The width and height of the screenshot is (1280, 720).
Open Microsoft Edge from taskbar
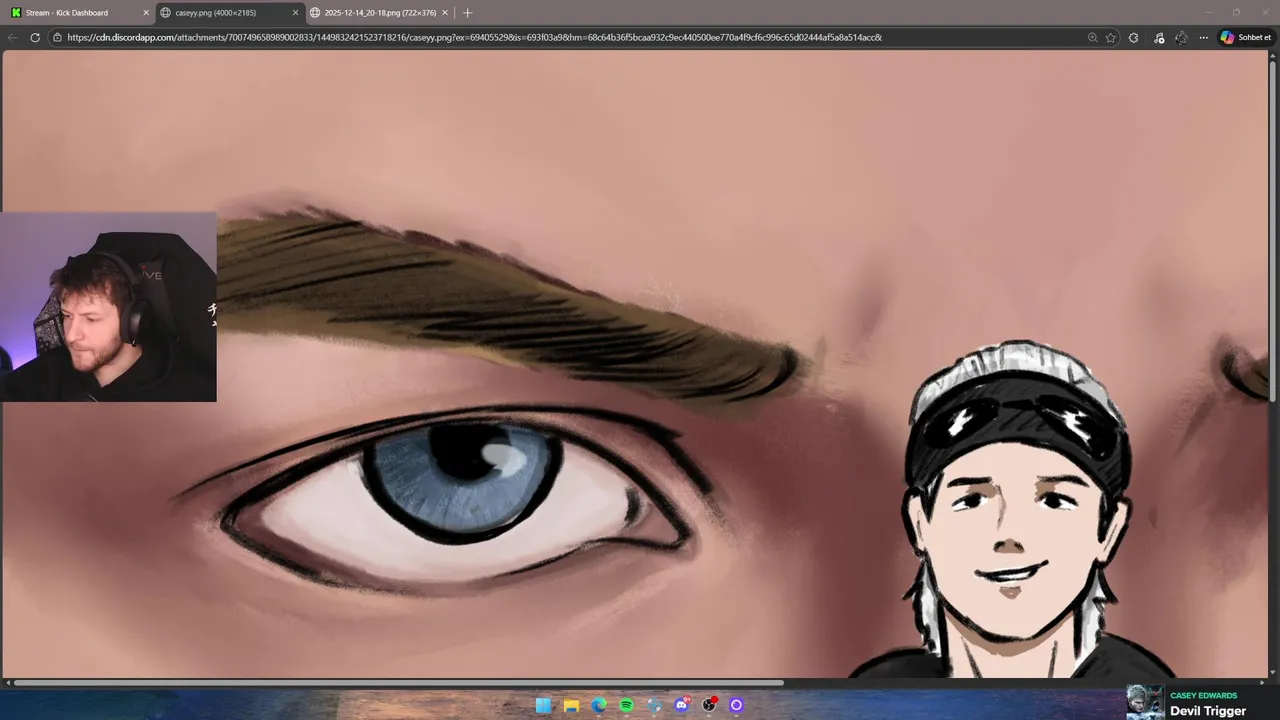[x=599, y=705]
